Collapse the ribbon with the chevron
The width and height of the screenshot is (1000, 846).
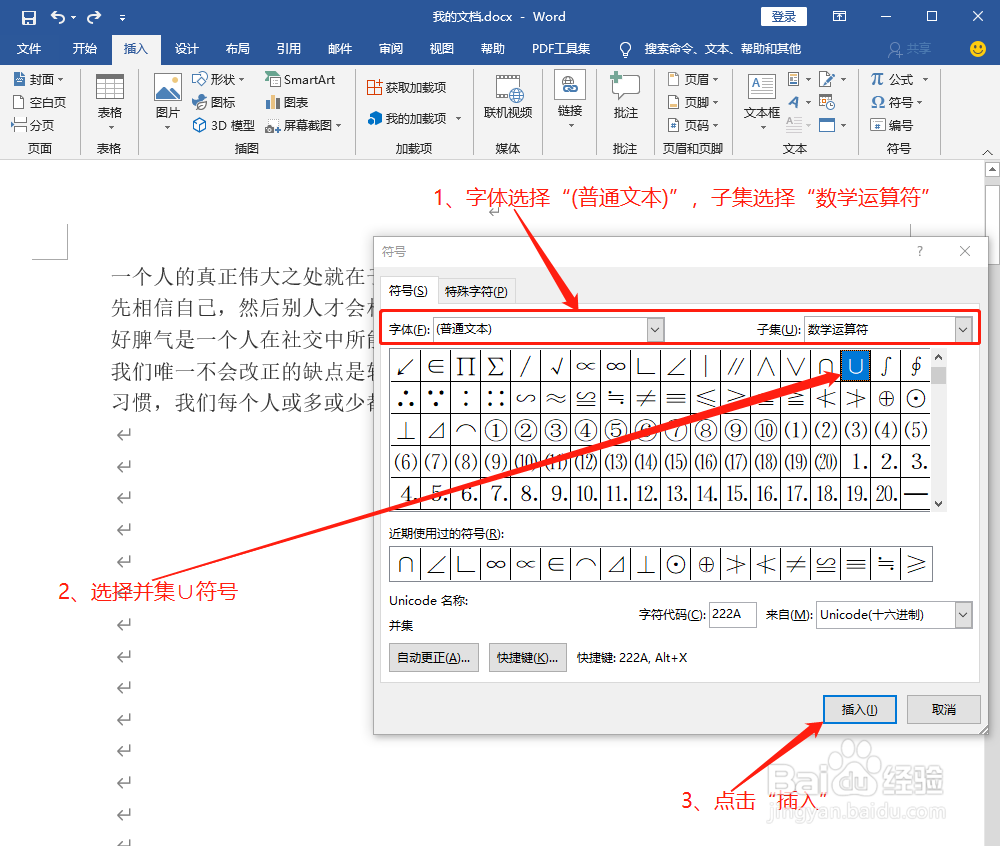click(987, 152)
